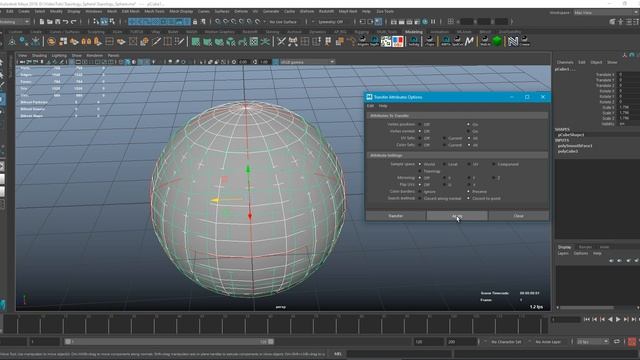Click the pause render icon in status line
The image size is (640, 360).
coord(433,22)
